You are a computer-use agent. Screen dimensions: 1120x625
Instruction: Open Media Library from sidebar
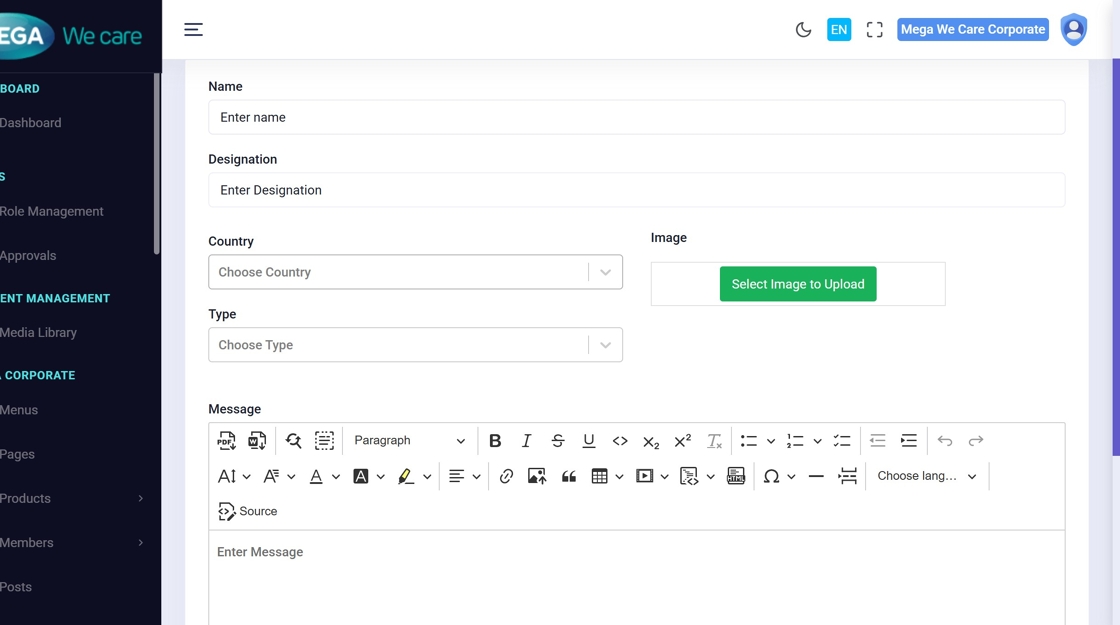pos(38,333)
